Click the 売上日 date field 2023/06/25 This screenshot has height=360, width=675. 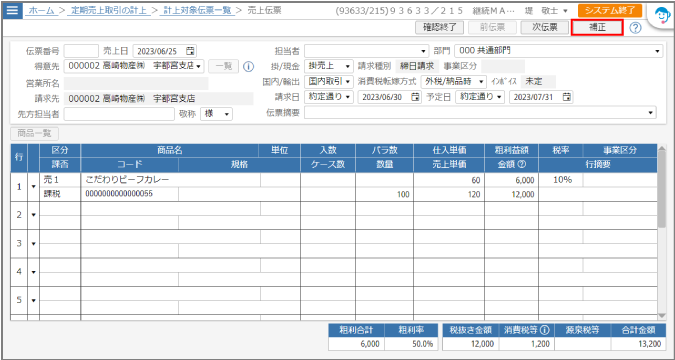point(164,51)
